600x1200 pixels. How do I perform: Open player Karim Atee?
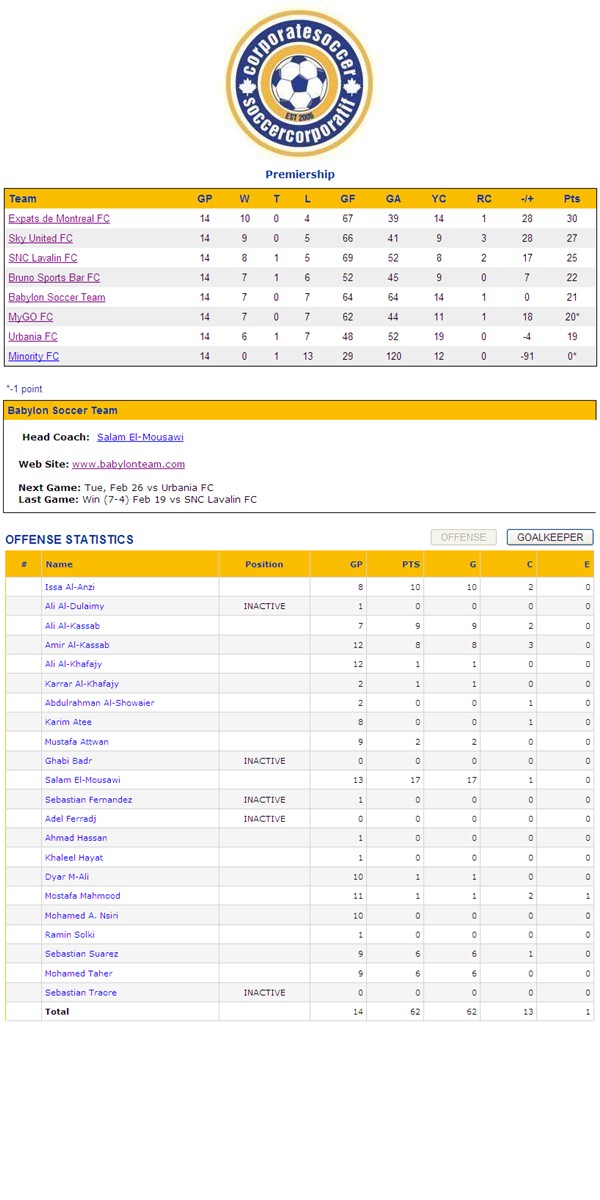click(x=68, y=722)
